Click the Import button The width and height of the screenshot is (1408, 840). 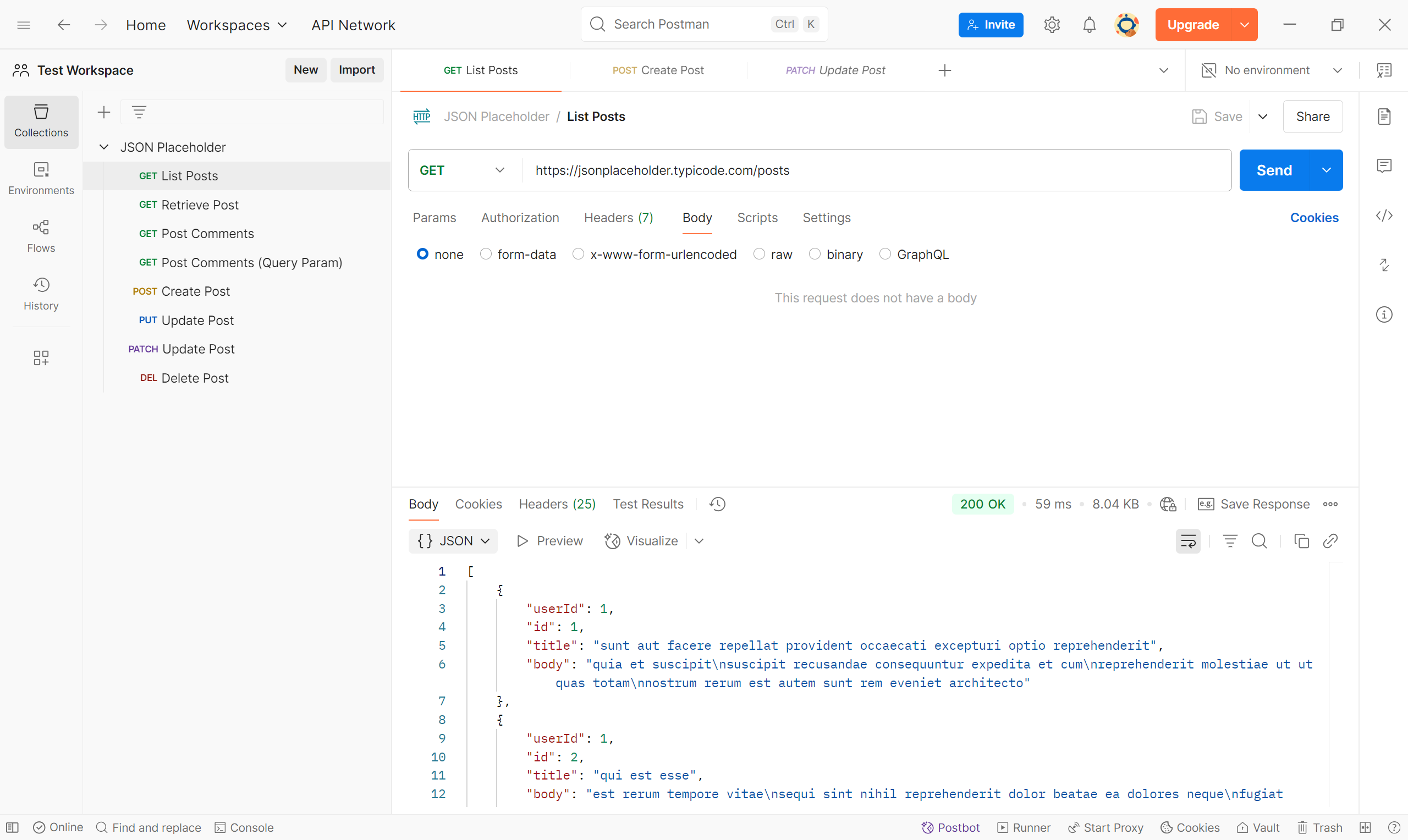point(356,70)
